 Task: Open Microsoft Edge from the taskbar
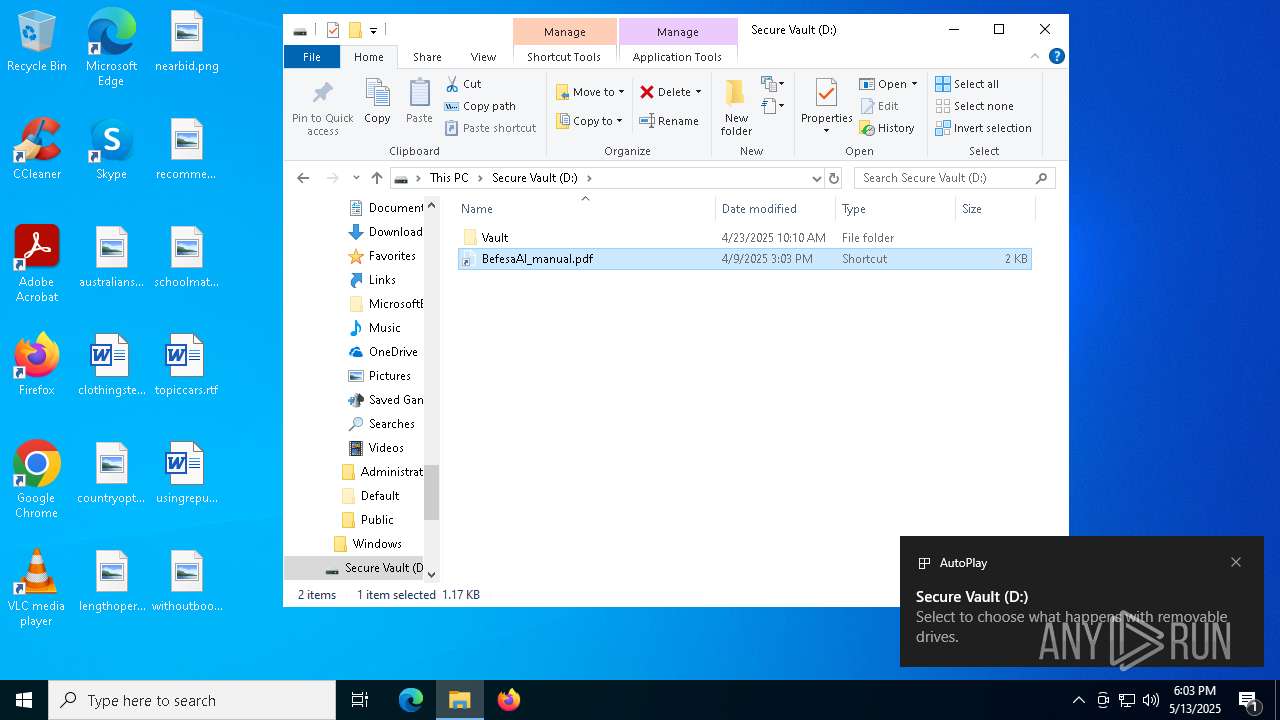coord(411,700)
